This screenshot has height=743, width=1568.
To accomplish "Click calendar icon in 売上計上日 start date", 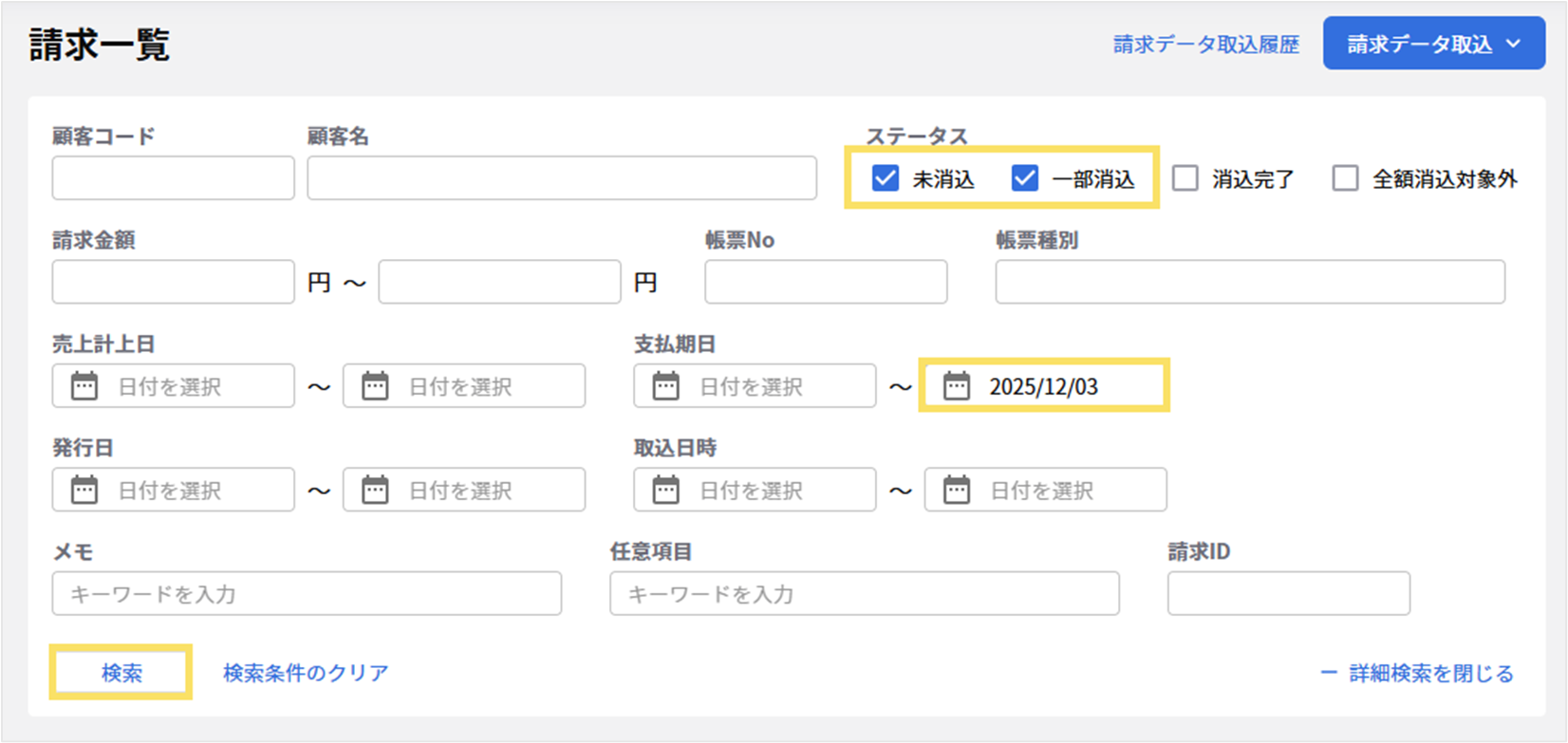I will point(84,386).
